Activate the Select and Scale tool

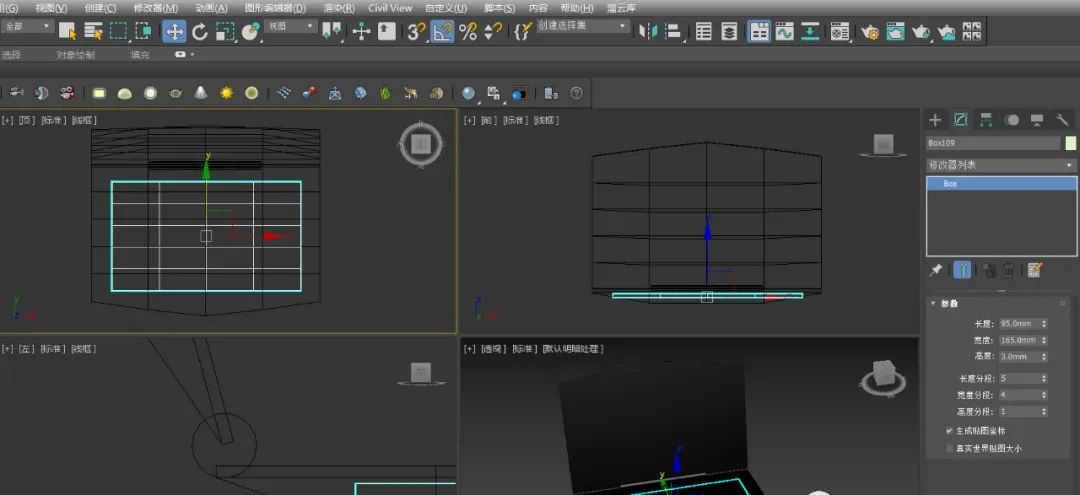225,31
